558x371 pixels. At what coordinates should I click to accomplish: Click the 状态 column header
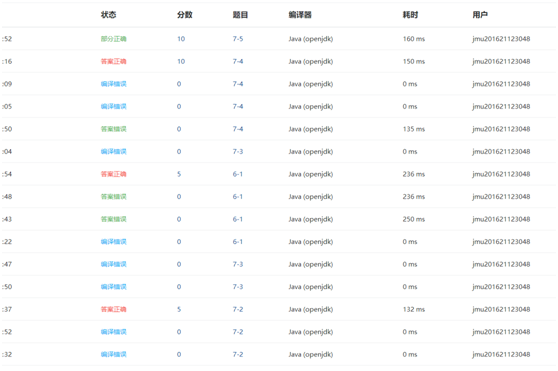(109, 15)
